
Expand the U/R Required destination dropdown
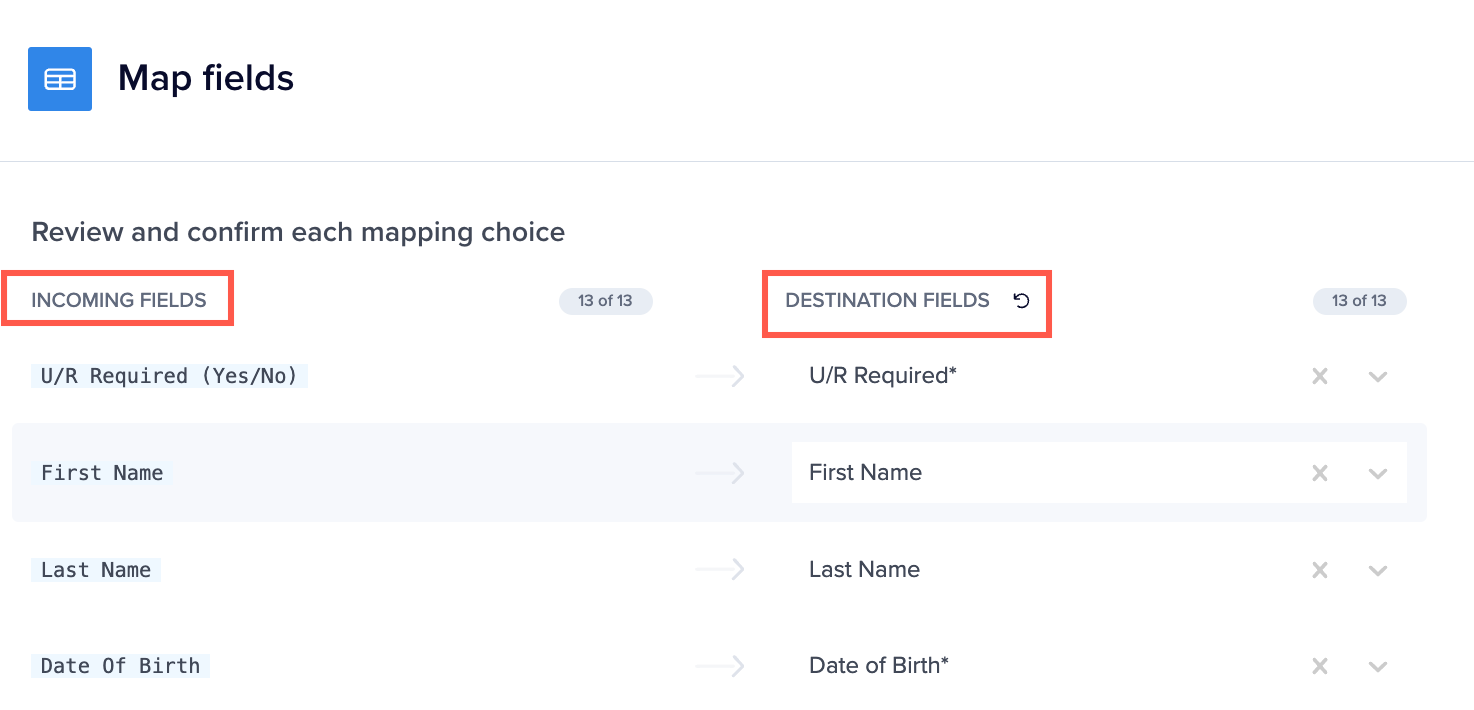tap(1378, 377)
